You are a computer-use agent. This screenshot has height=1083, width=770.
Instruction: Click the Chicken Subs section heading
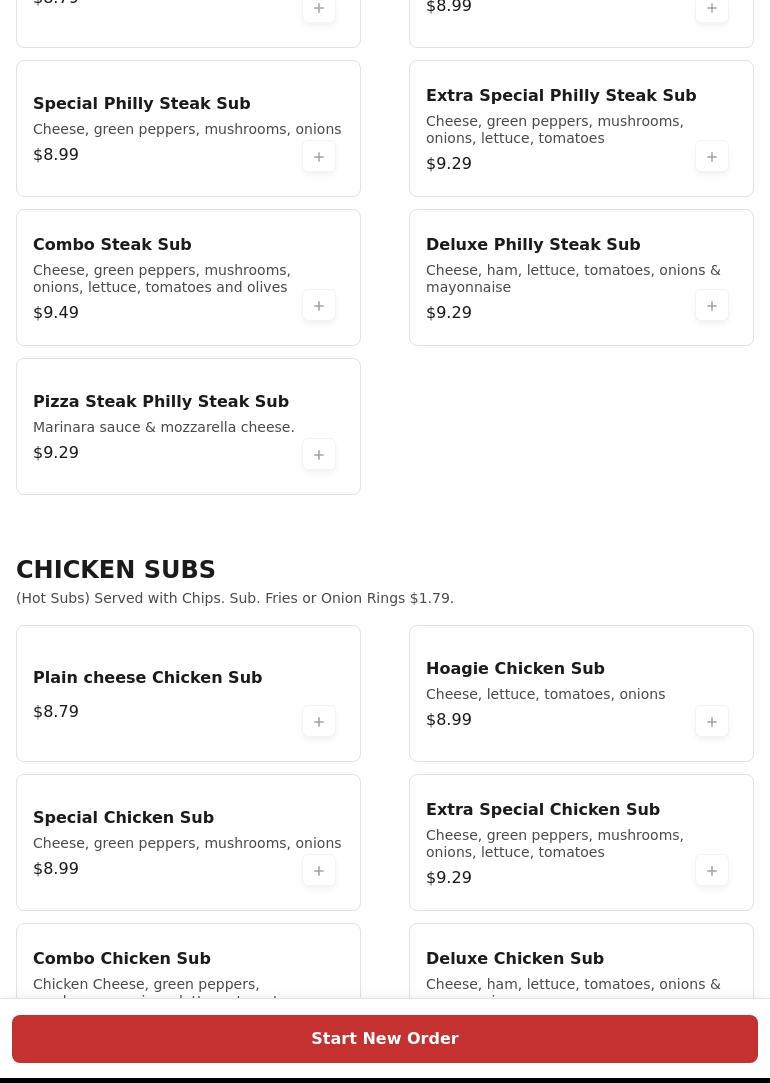tap(116, 570)
